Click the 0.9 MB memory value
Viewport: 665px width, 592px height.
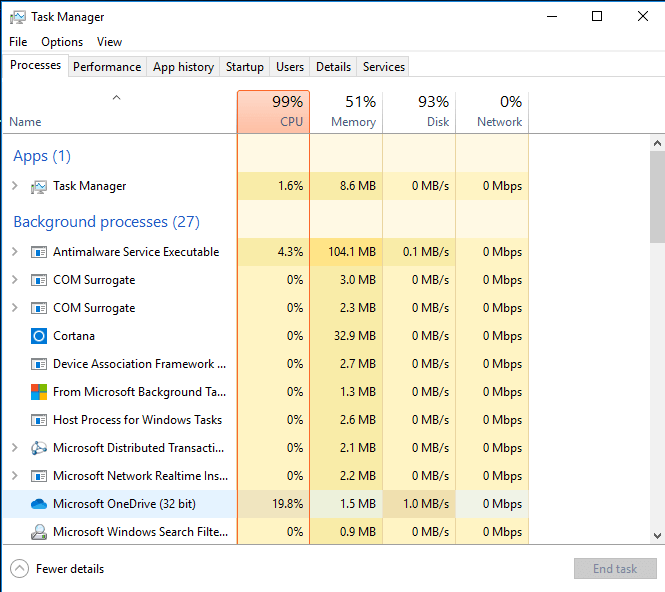point(358,532)
